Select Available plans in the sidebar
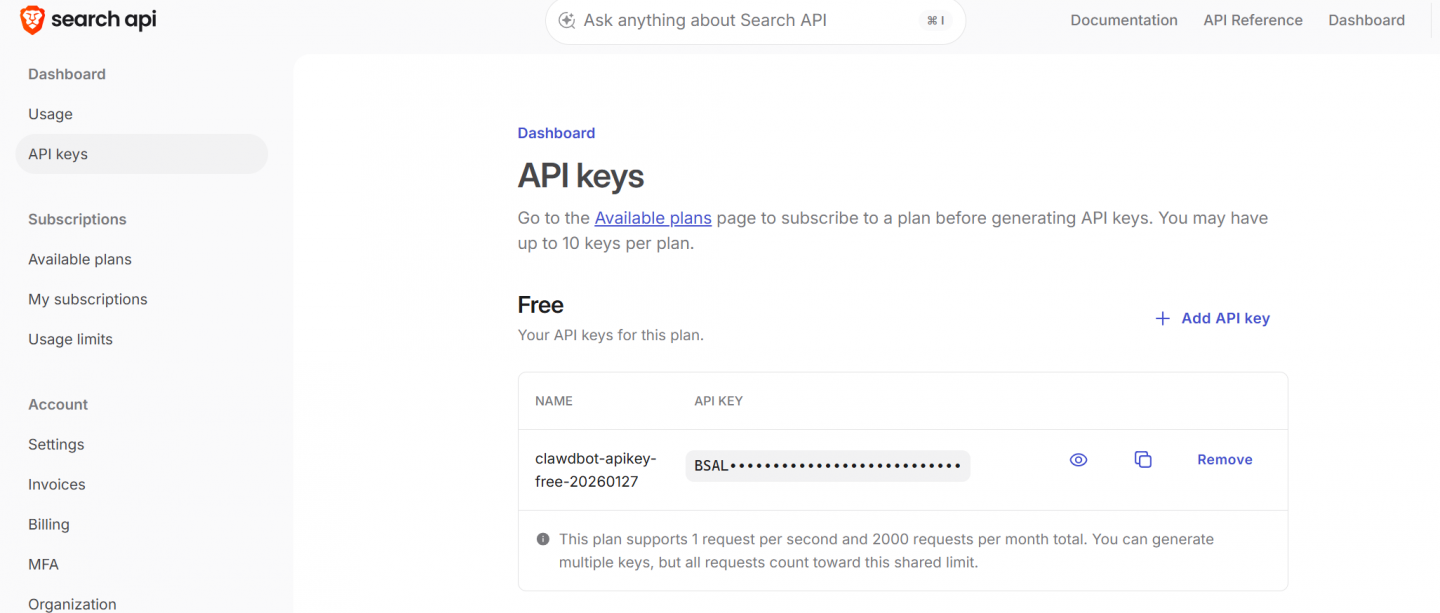 [80, 259]
